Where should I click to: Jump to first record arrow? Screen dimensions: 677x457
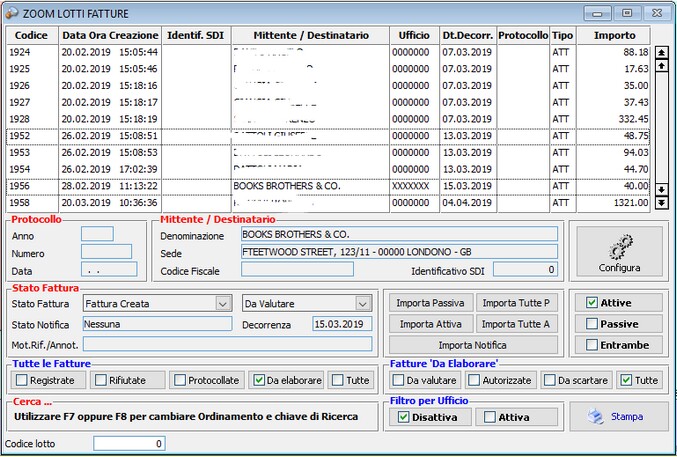661,53
